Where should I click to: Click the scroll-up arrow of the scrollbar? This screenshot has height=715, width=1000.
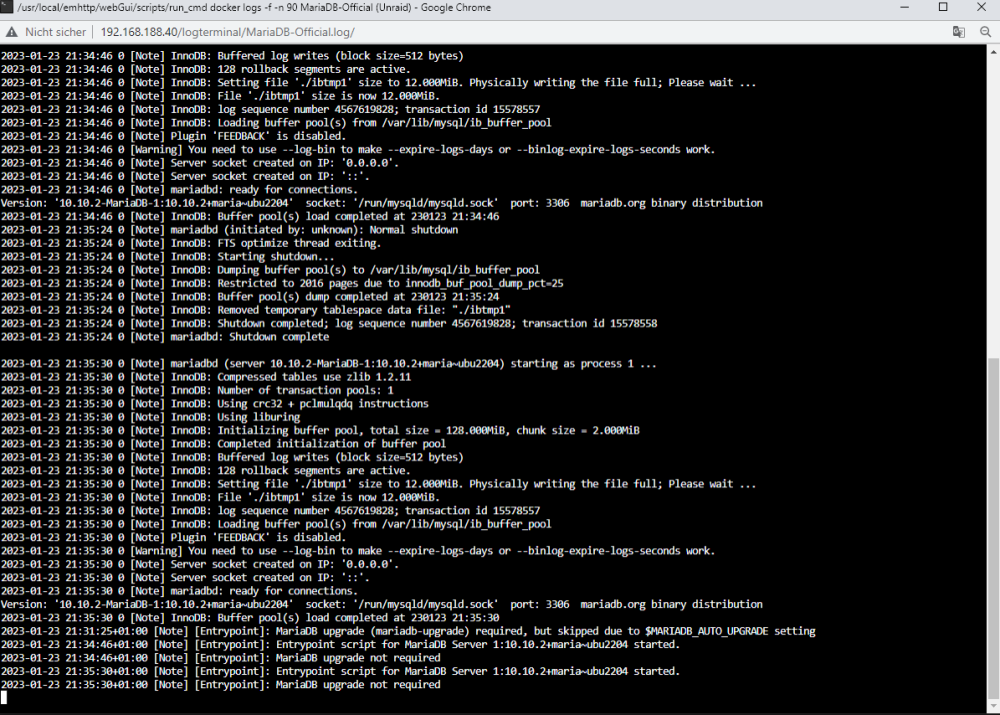[x=994, y=51]
